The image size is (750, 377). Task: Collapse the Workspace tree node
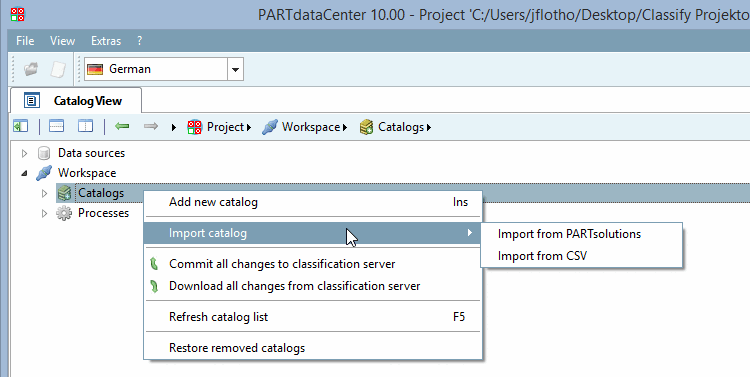point(24,174)
